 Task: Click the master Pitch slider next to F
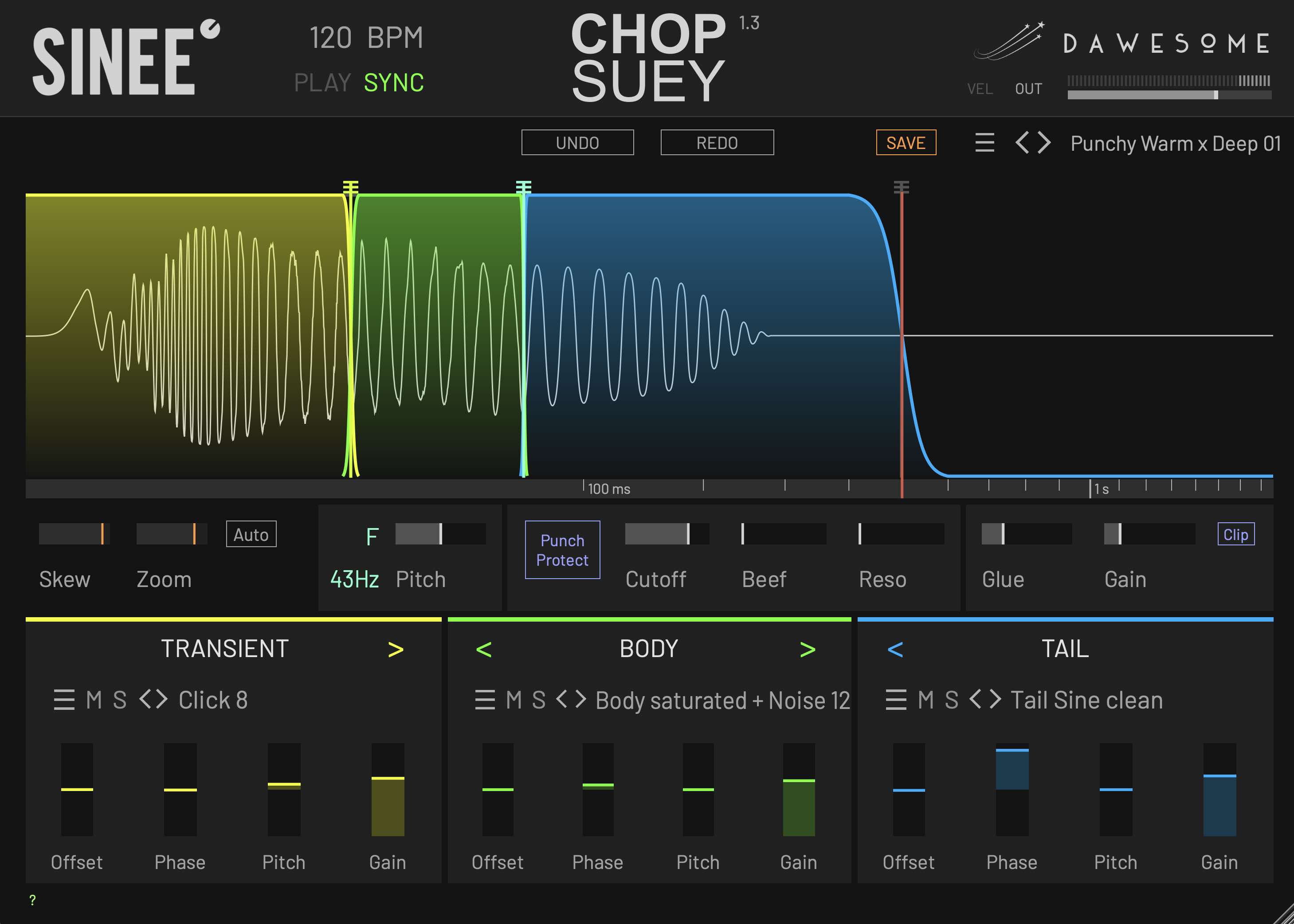[x=440, y=534]
